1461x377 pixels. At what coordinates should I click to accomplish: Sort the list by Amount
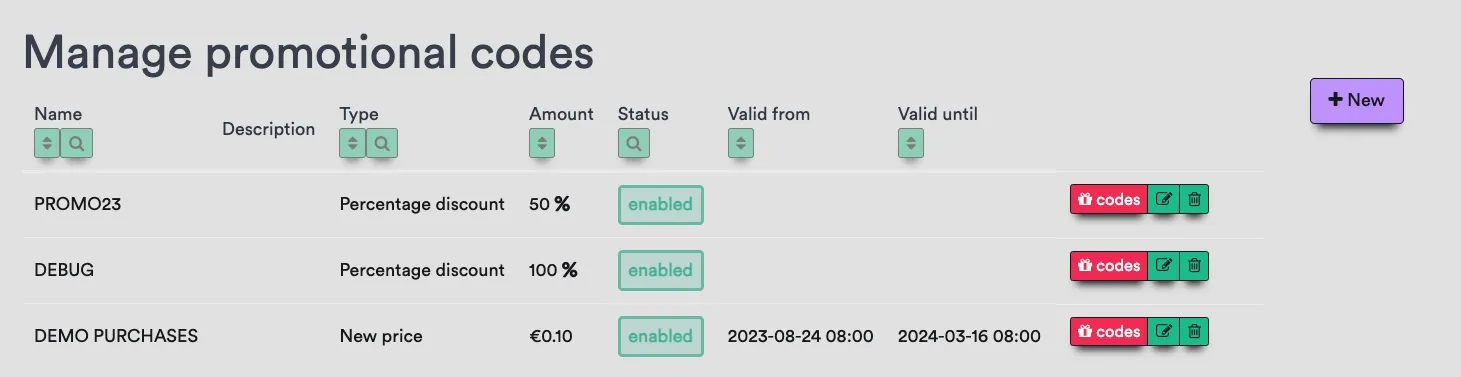(x=542, y=143)
